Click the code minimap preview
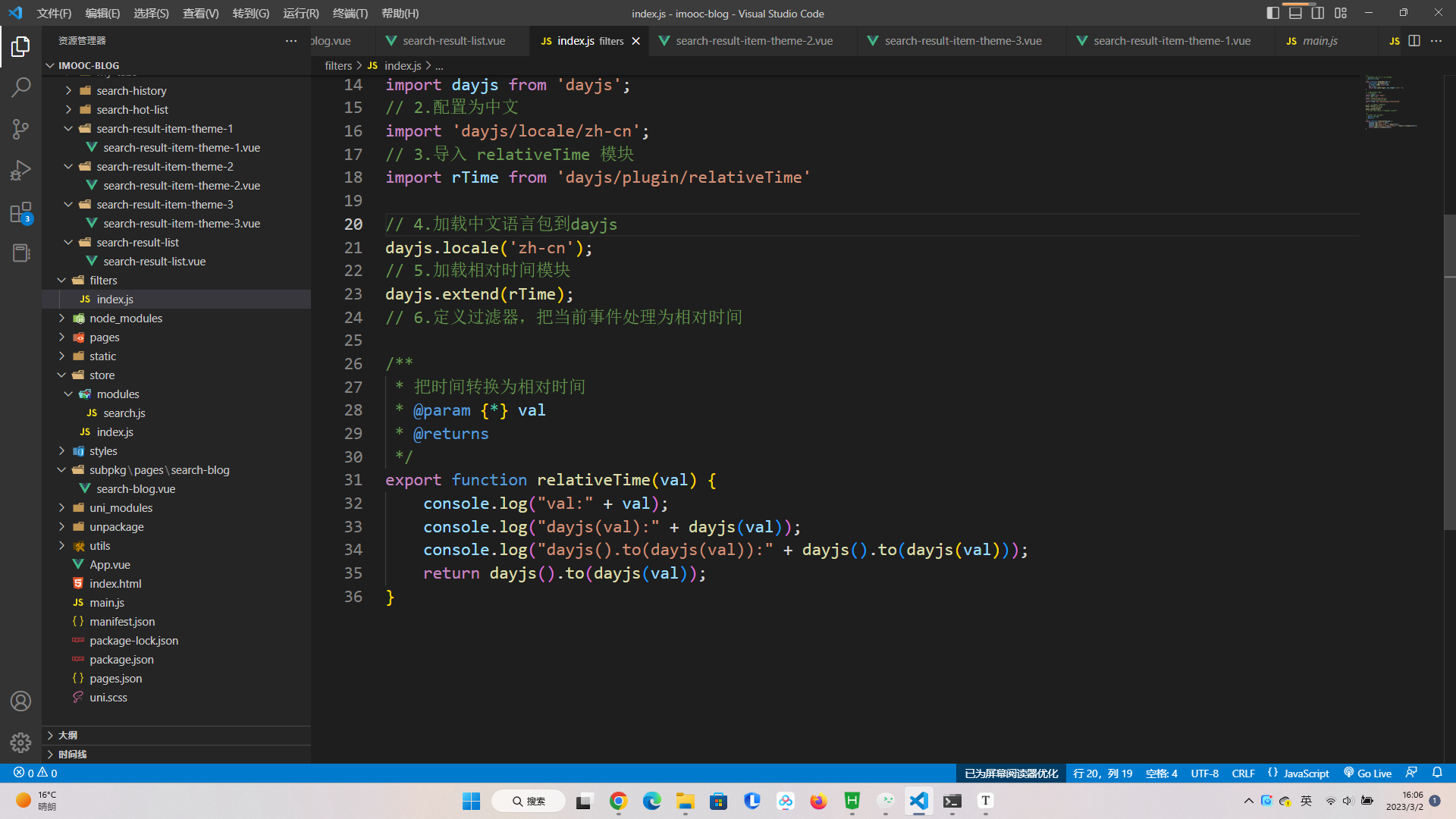Screen dimensions: 1456x819 coord(1392,102)
